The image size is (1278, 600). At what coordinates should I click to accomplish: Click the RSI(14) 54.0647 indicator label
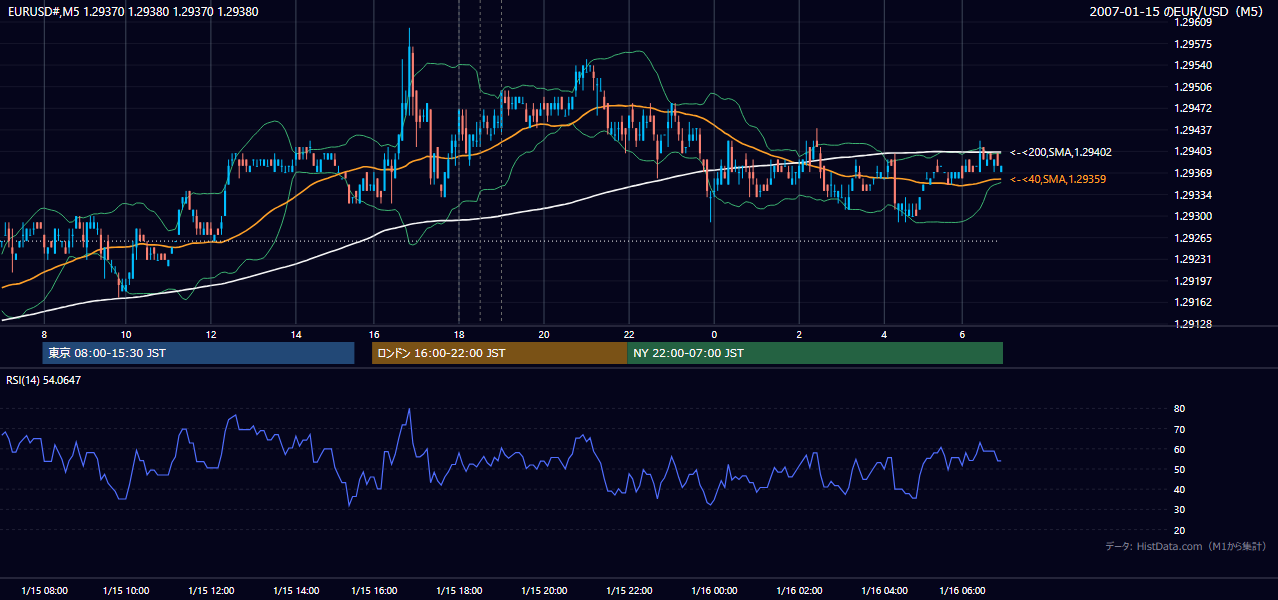click(x=44, y=380)
